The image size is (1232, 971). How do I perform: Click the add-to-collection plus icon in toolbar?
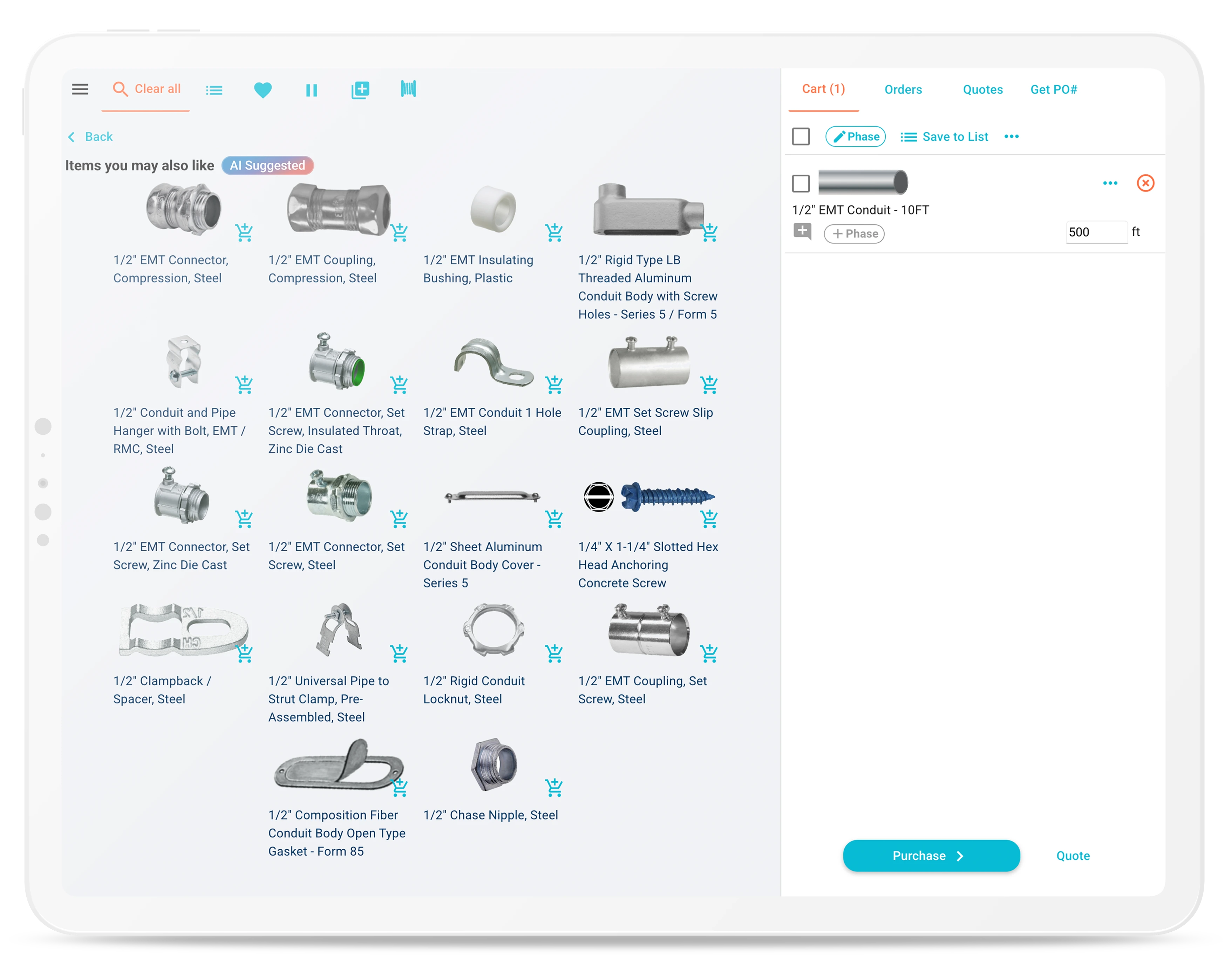coord(360,90)
